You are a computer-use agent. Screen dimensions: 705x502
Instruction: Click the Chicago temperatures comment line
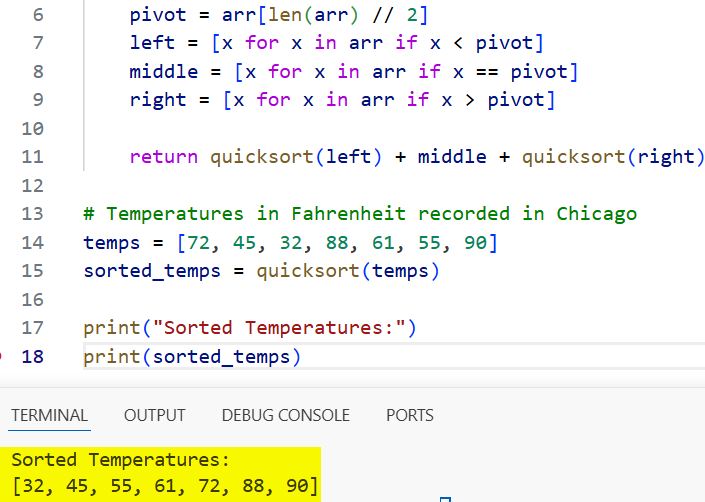(x=360, y=214)
